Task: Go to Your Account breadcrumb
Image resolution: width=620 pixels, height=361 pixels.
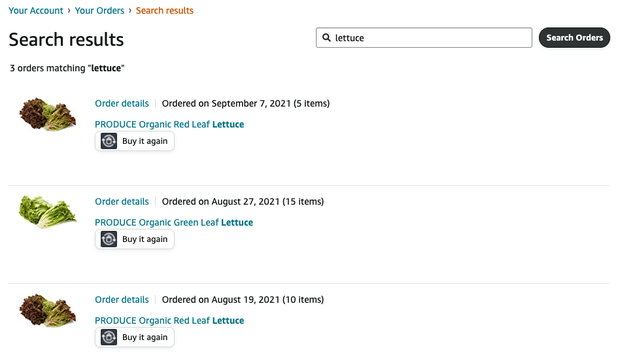Action: tap(36, 11)
